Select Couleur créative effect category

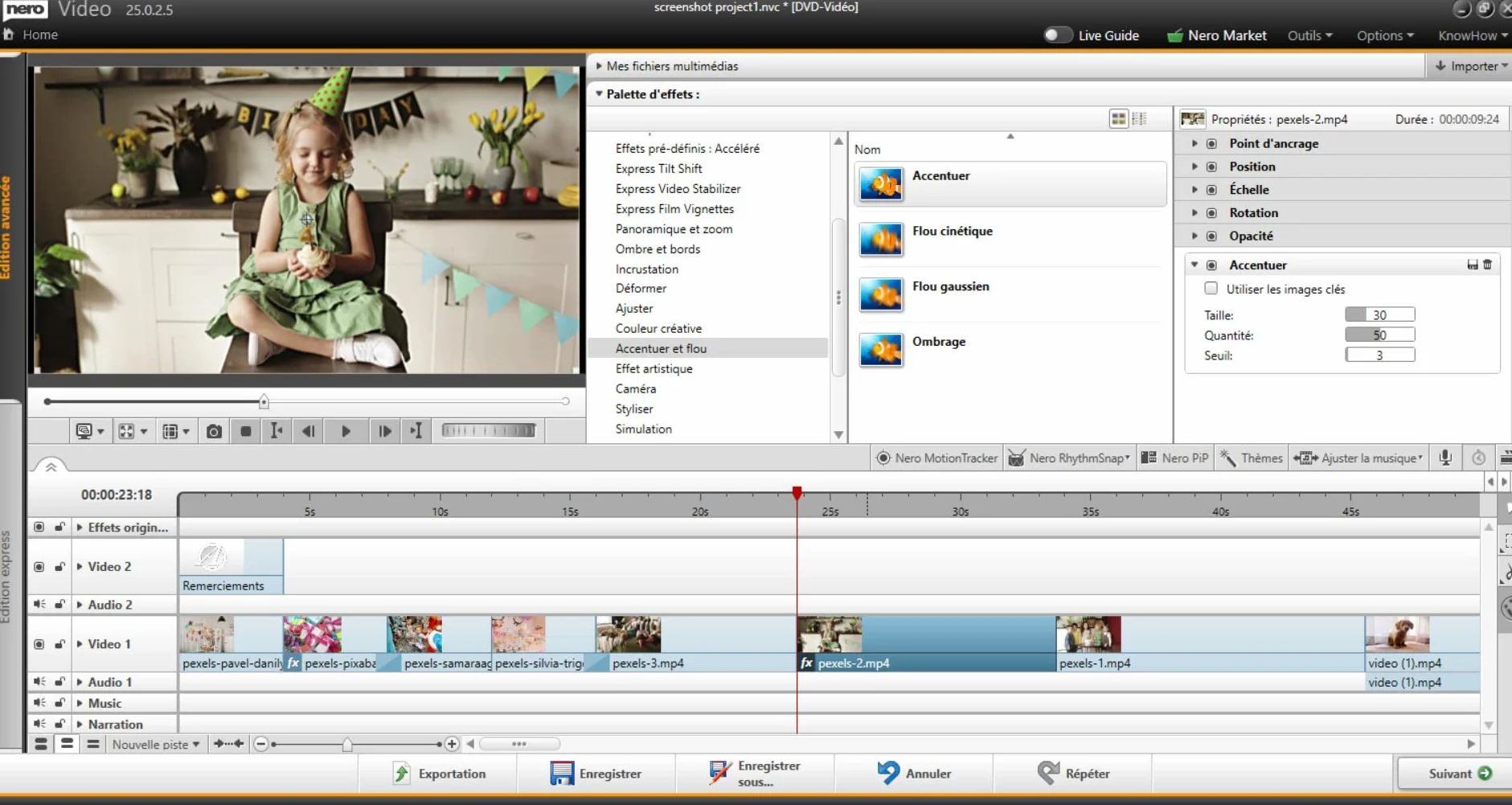click(658, 328)
